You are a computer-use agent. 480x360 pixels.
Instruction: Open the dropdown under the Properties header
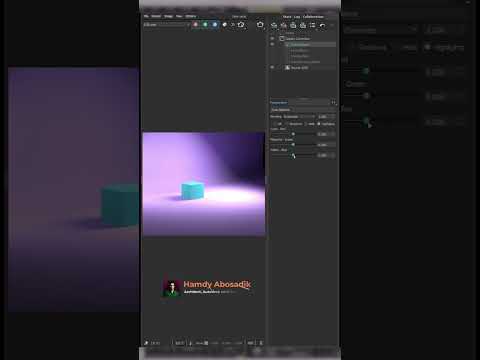pyautogui.click(x=303, y=110)
